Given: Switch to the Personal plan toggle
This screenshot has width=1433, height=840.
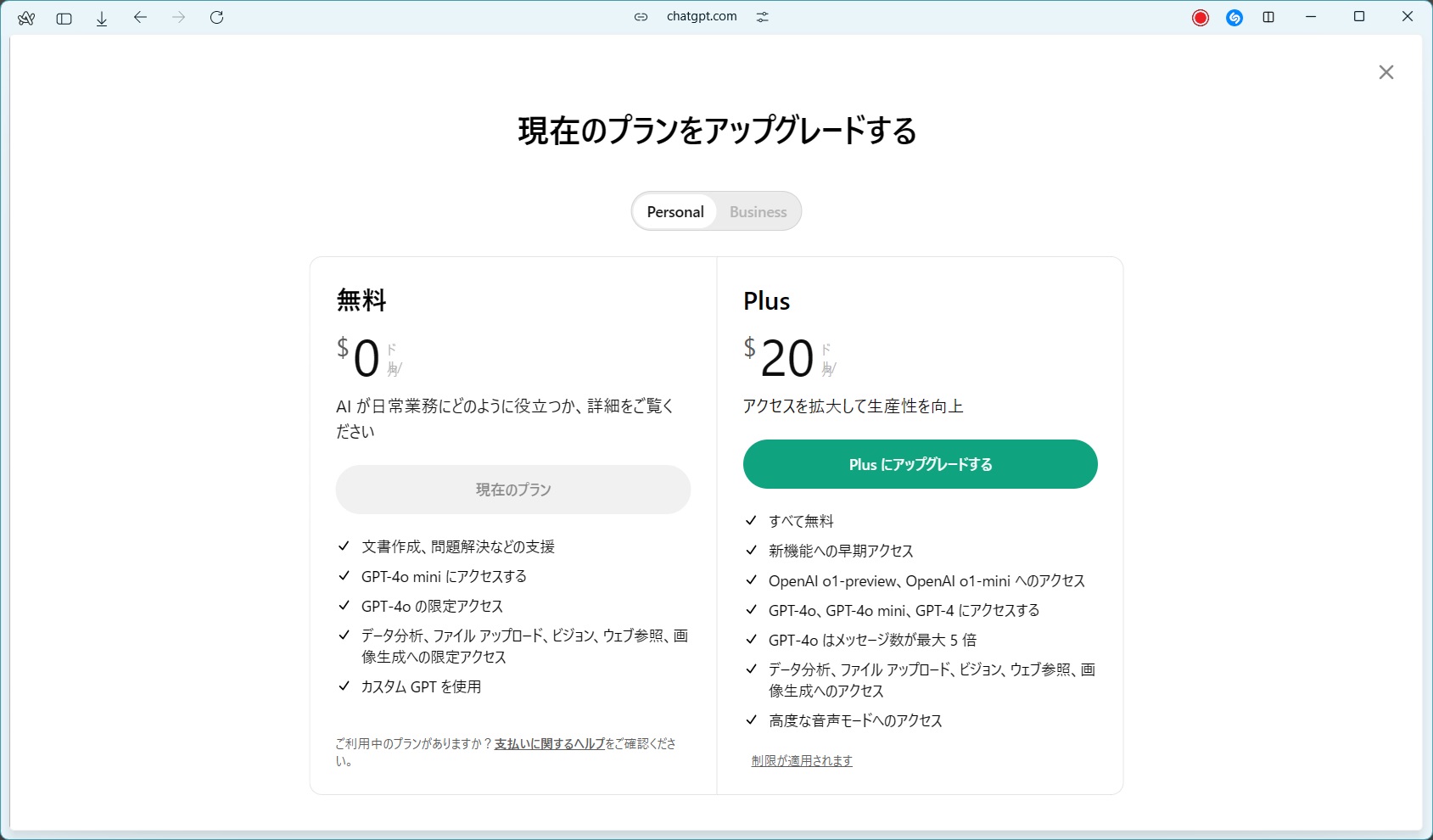Looking at the screenshot, I should pos(675,211).
